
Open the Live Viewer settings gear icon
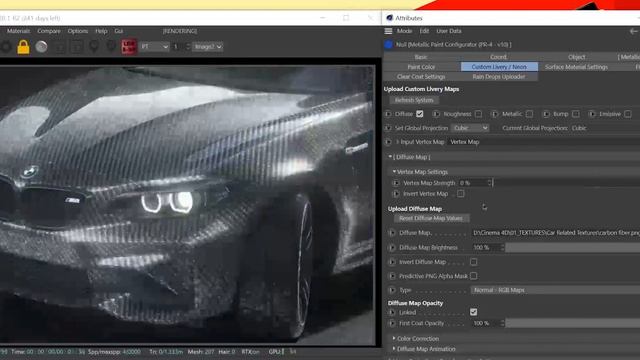coord(6,47)
